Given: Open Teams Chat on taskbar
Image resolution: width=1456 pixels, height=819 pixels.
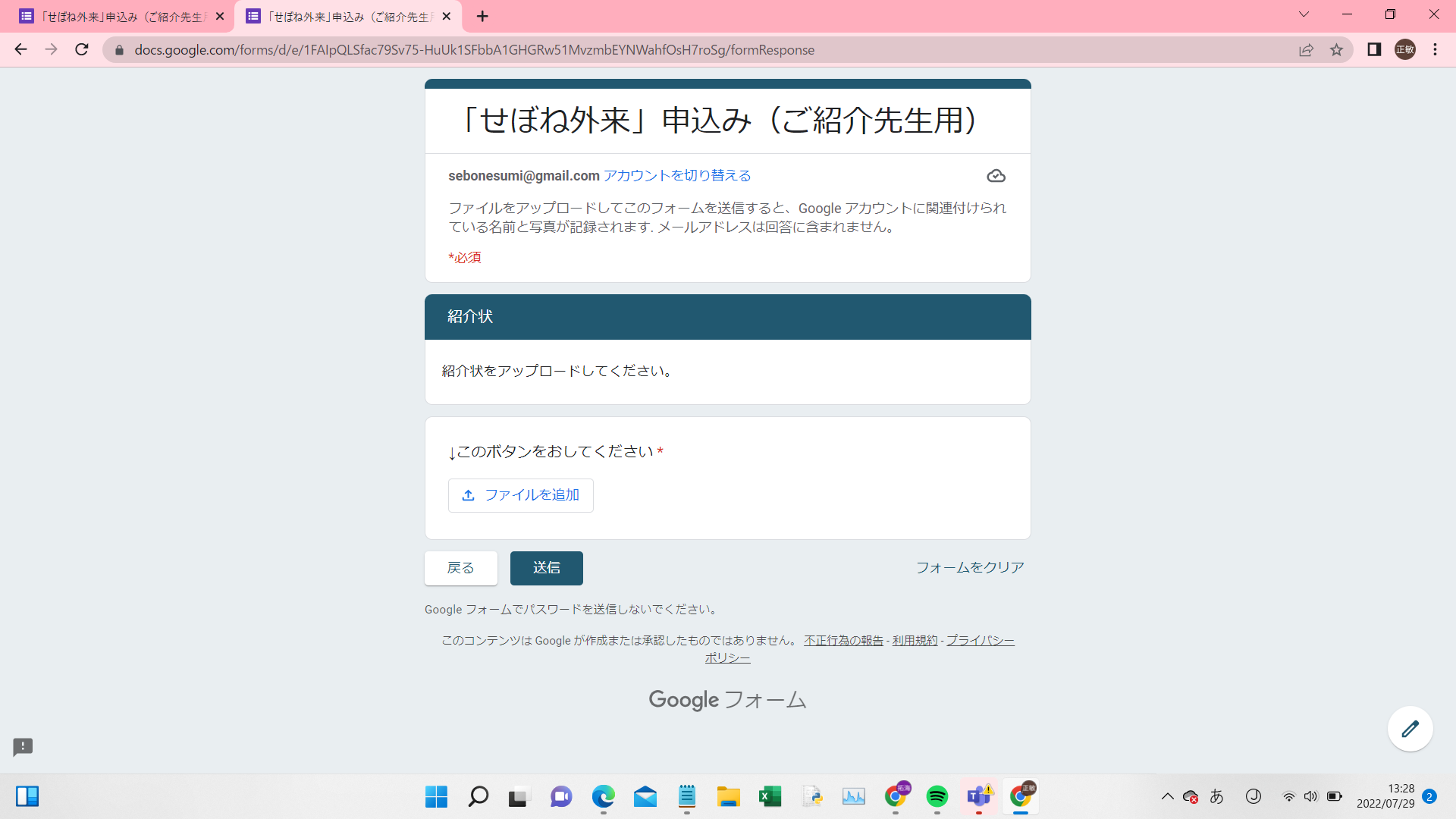Looking at the screenshot, I should [x=561, y=796].
